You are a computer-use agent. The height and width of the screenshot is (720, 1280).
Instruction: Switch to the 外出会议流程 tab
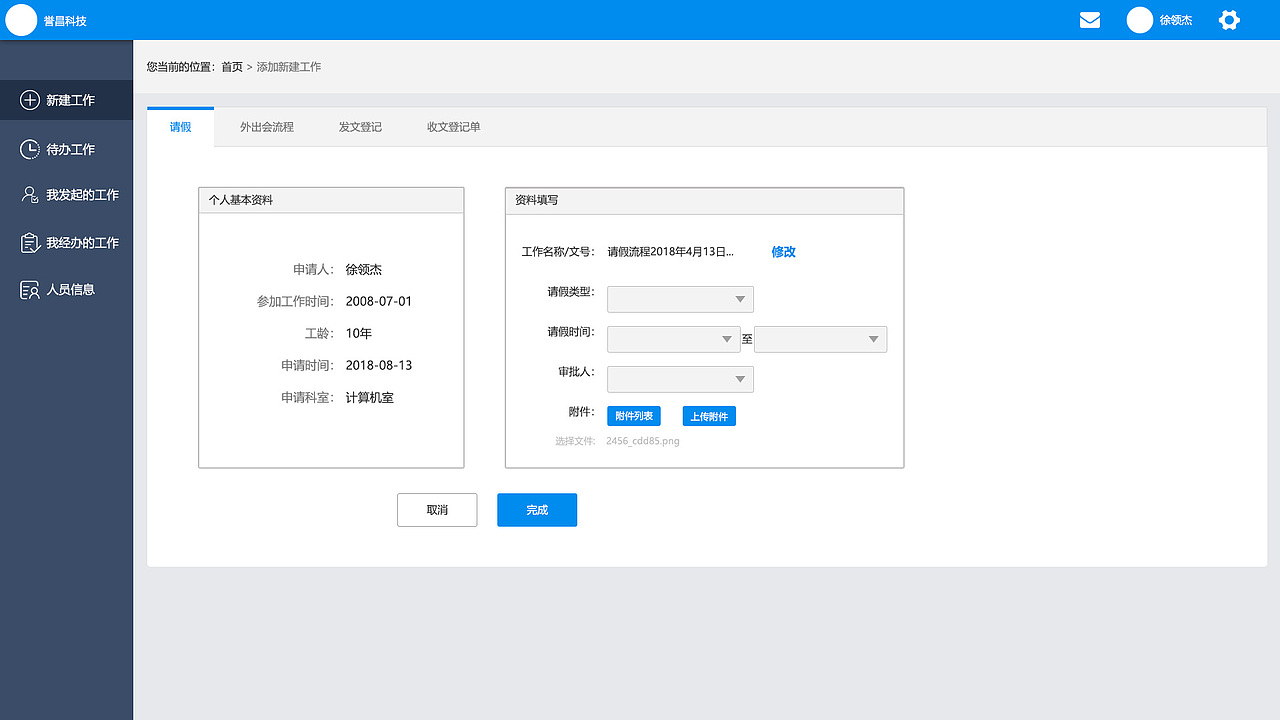(266, 126)
